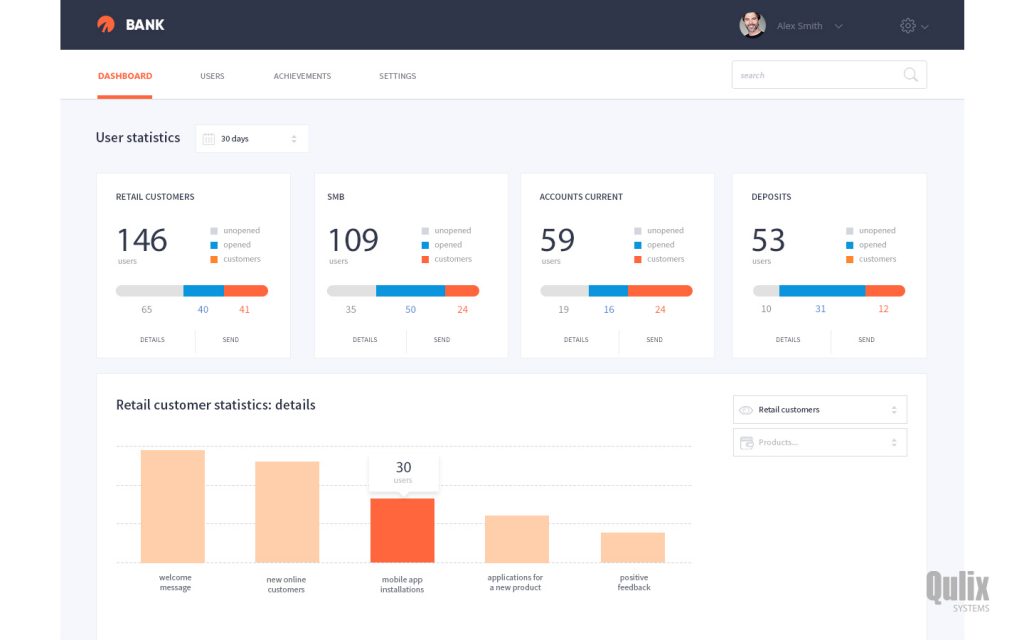The height and width of the screenshot is (640, 1024).
Task: Click into the search input field
Action: [x=815, y=75]
